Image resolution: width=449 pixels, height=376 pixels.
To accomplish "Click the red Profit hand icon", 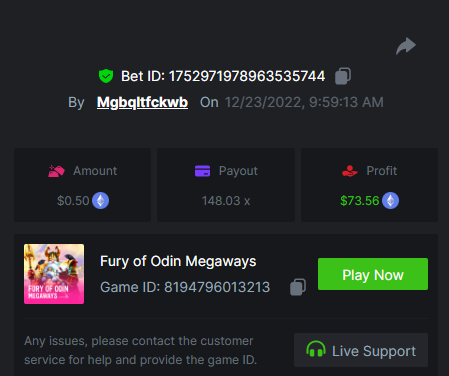I will point(350,171).
